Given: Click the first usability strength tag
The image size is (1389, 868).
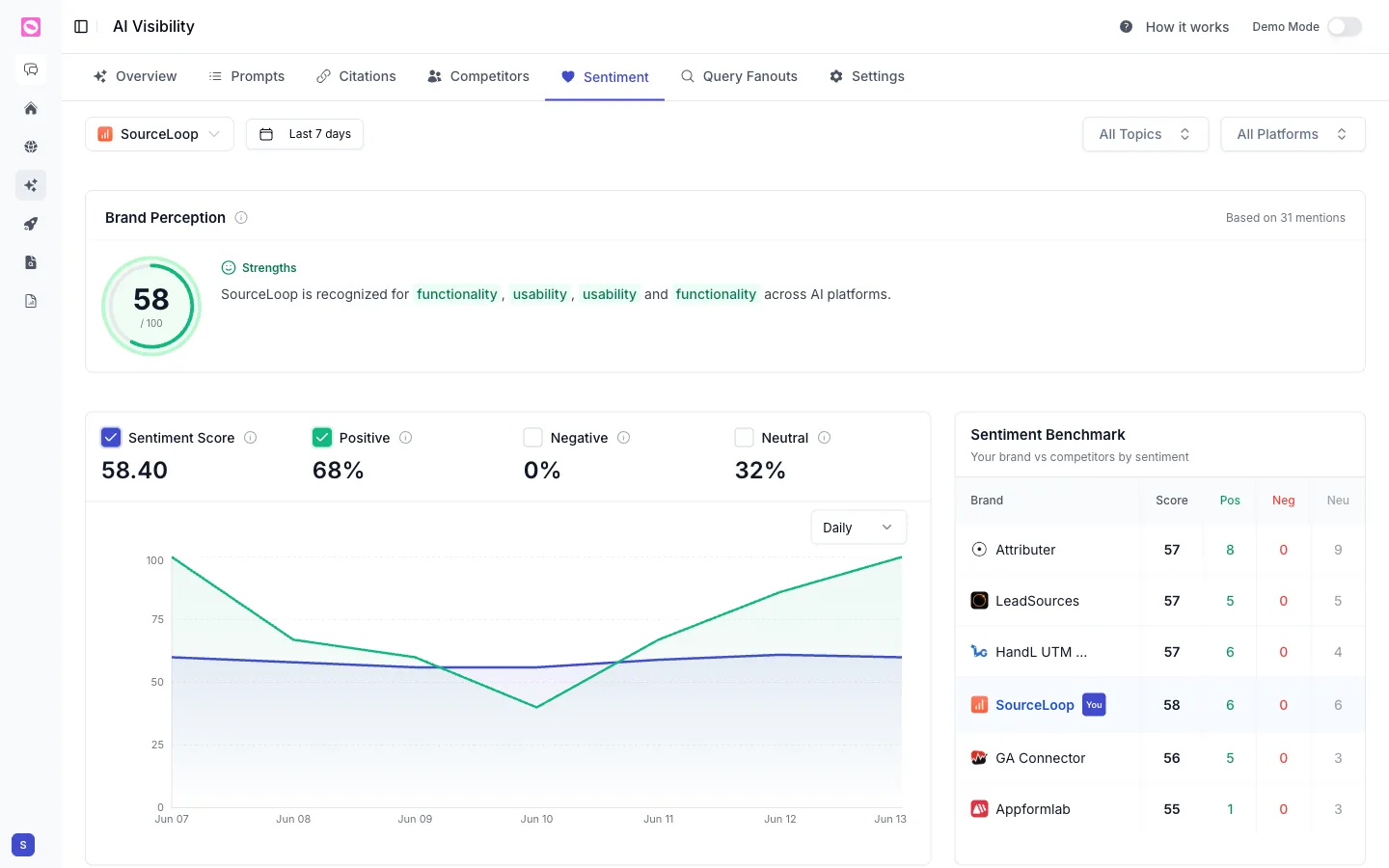Looking at the screenshot, I should coord(540,294).
